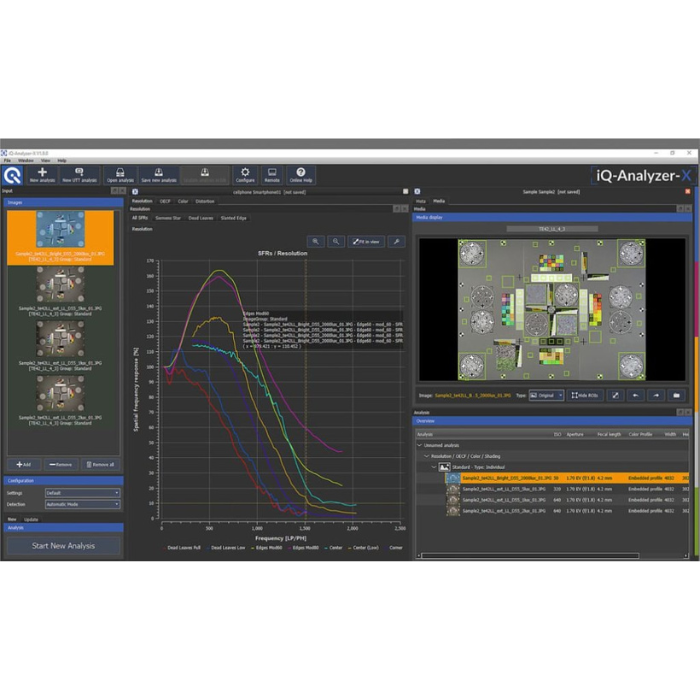
Task: Close the Resolution panel
Action: click(404, 209)
